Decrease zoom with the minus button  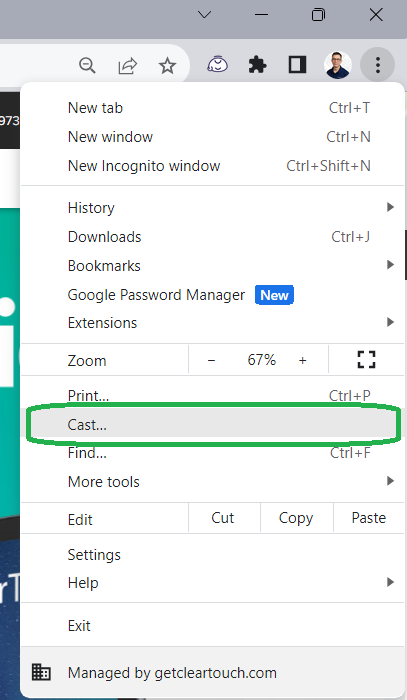coord(212,360)
